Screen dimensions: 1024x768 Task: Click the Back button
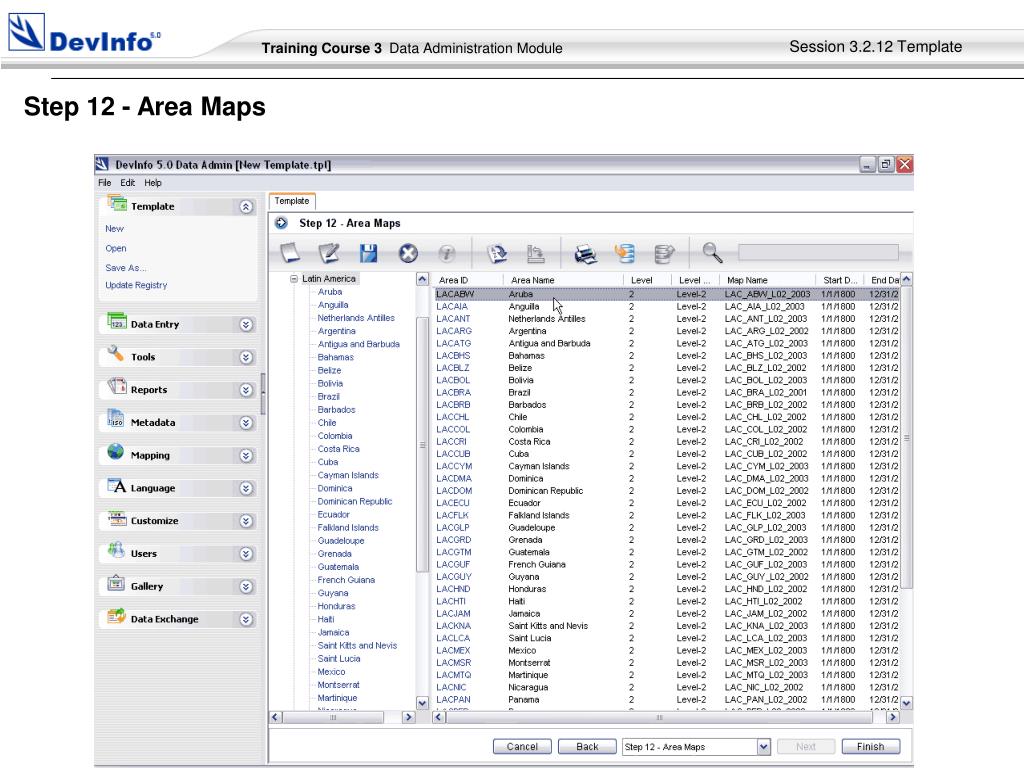(x=587, y=746)
